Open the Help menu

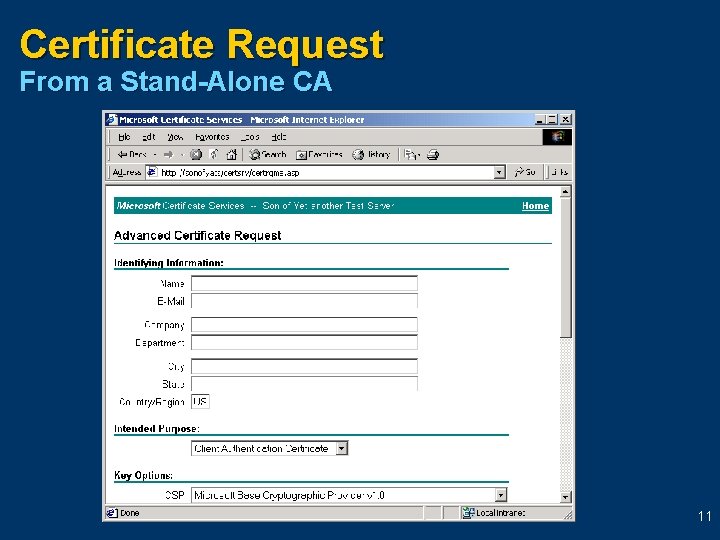click(x=279, y=137)
